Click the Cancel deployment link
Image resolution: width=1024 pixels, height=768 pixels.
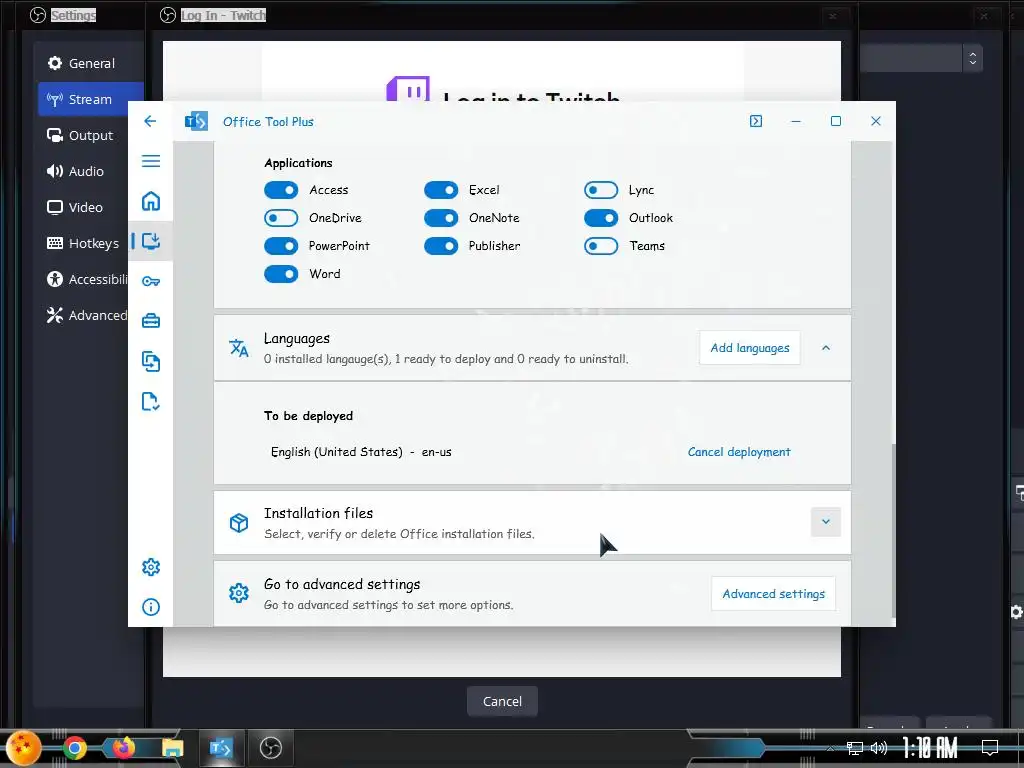coord(739,452)
